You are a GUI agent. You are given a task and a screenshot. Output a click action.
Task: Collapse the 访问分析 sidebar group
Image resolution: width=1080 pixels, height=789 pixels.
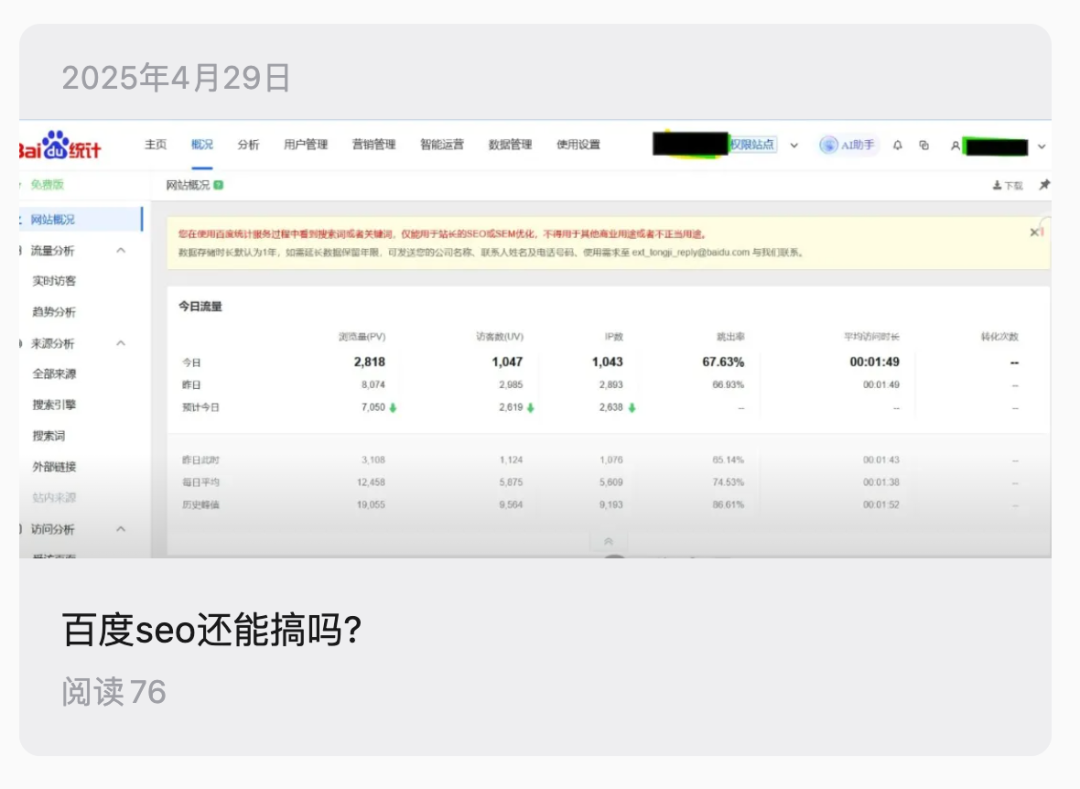121,529
